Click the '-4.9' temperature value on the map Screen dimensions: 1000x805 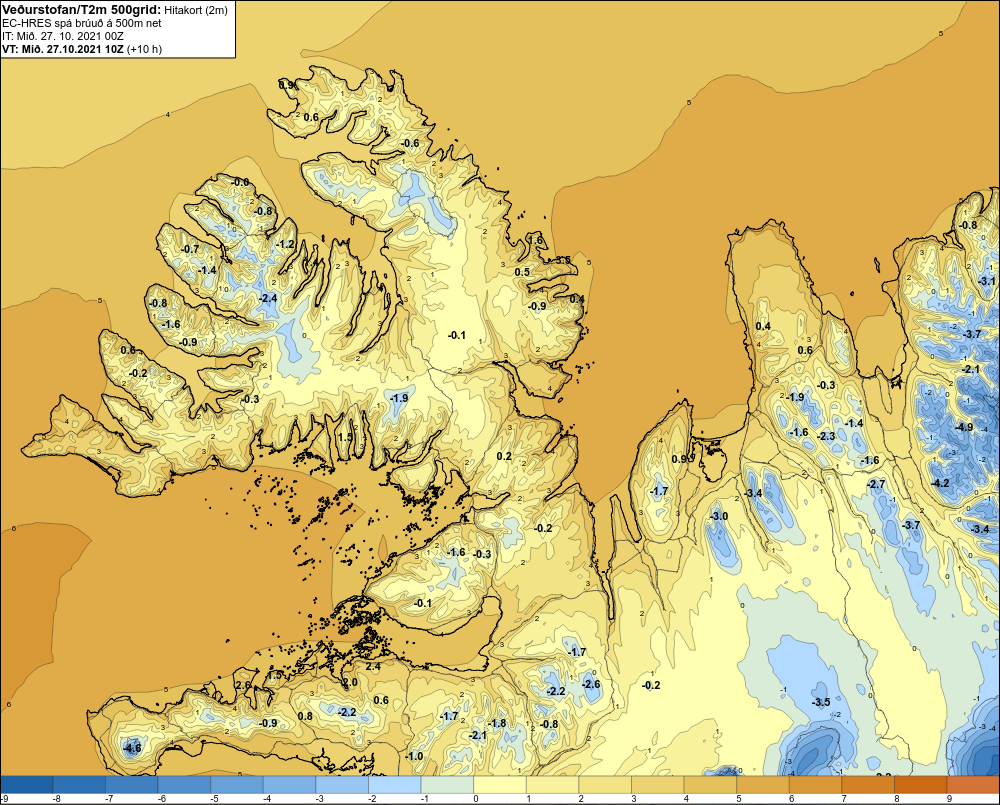pyautogui.click(x=964, y=427)
